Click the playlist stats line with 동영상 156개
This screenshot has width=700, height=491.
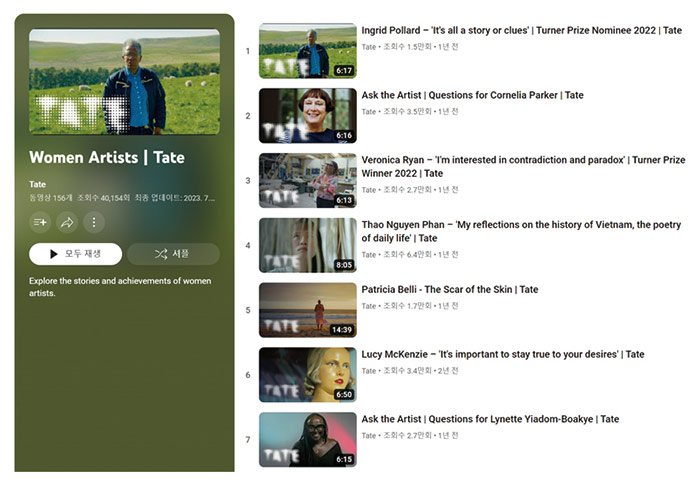[122, 198]
